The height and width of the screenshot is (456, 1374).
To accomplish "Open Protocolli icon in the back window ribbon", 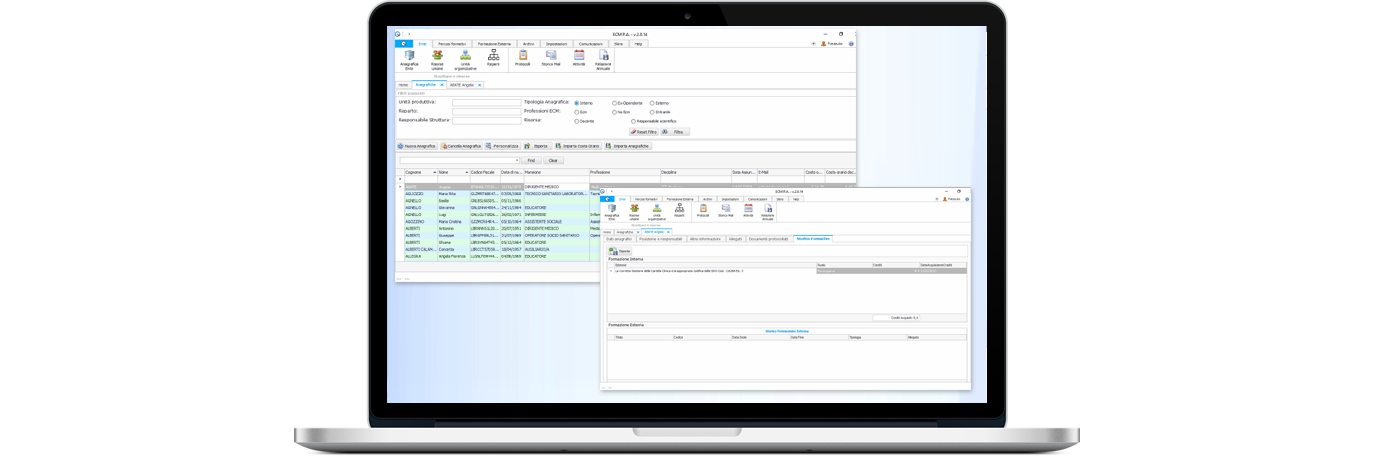I will (523, 58).
